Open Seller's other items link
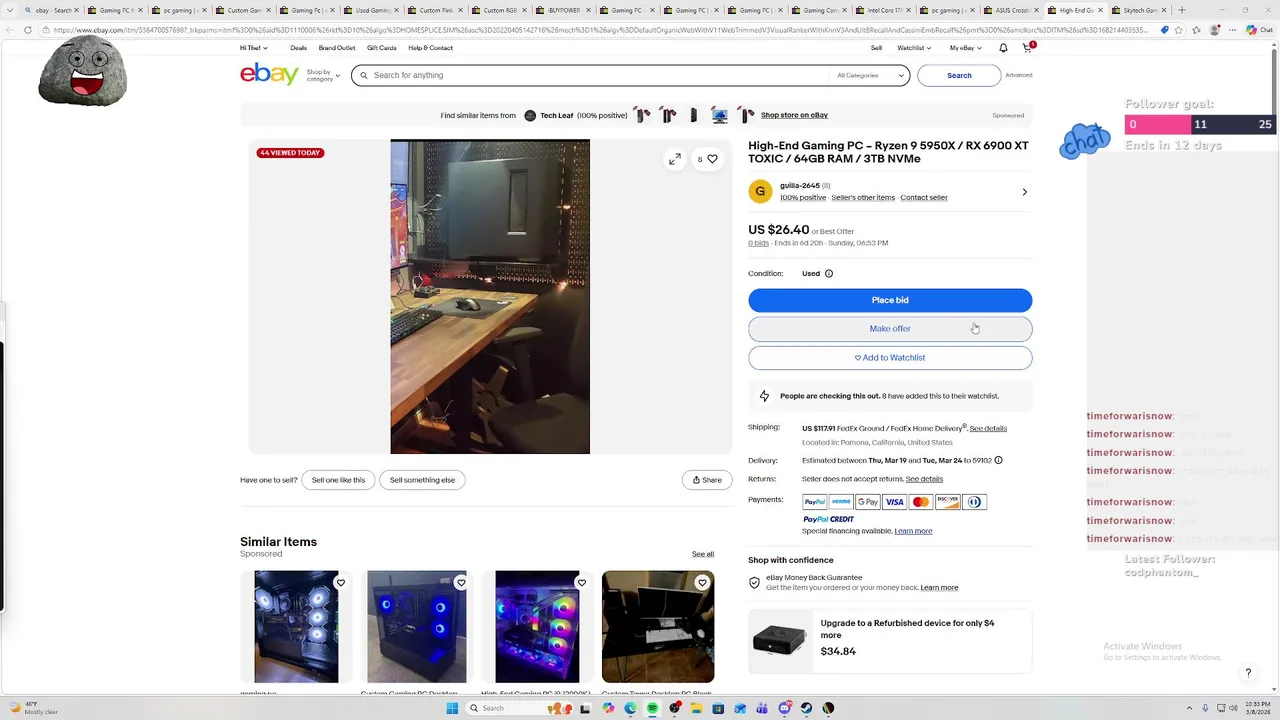This screenshot has width=1280, height=720. 863,198
